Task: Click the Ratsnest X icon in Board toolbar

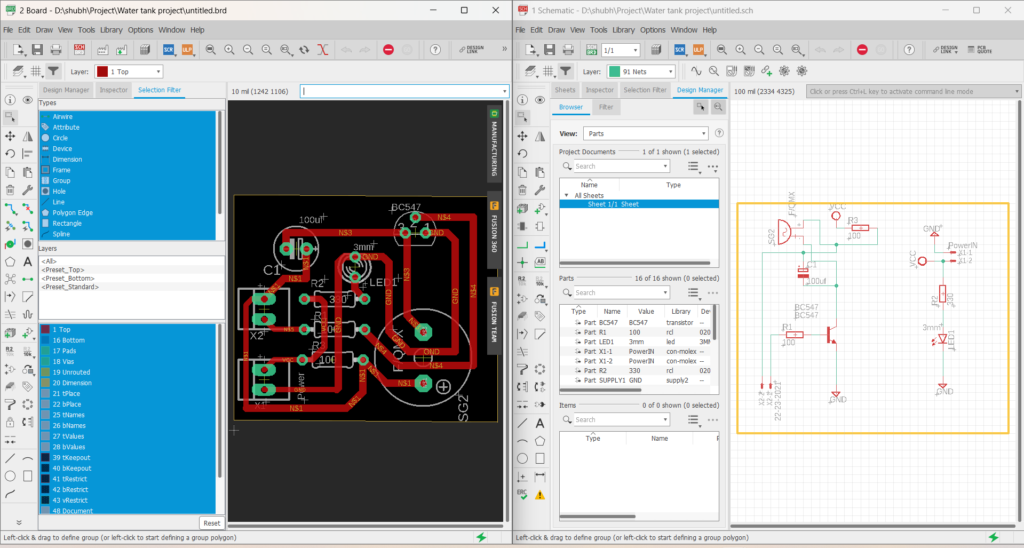Action: 322,49
